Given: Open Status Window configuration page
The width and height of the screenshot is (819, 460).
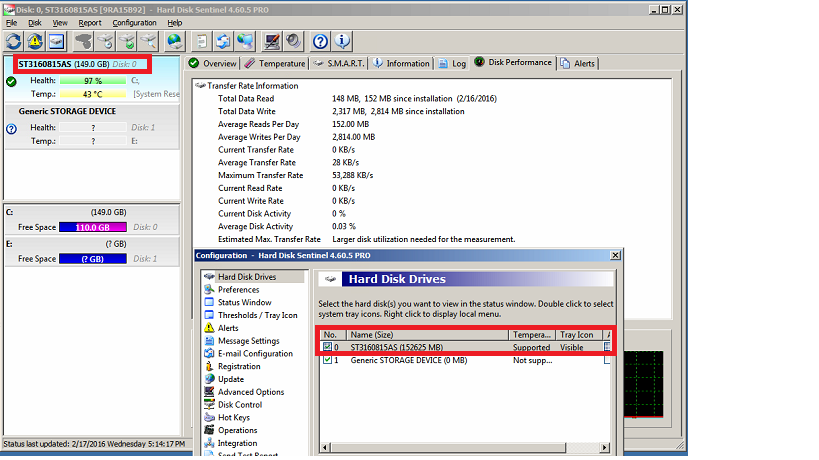Looking at the screenshot, I should pyautogui.click(x=244, y=302).
